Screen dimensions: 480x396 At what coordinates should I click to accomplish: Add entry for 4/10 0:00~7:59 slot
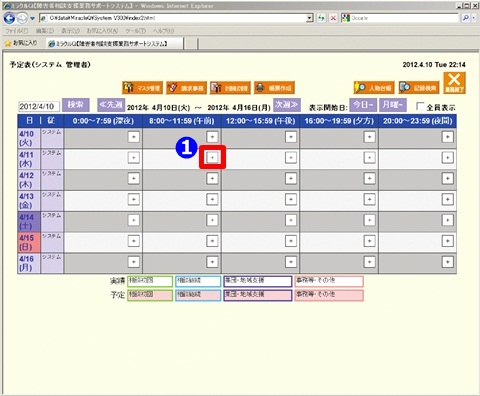(134, 137)
